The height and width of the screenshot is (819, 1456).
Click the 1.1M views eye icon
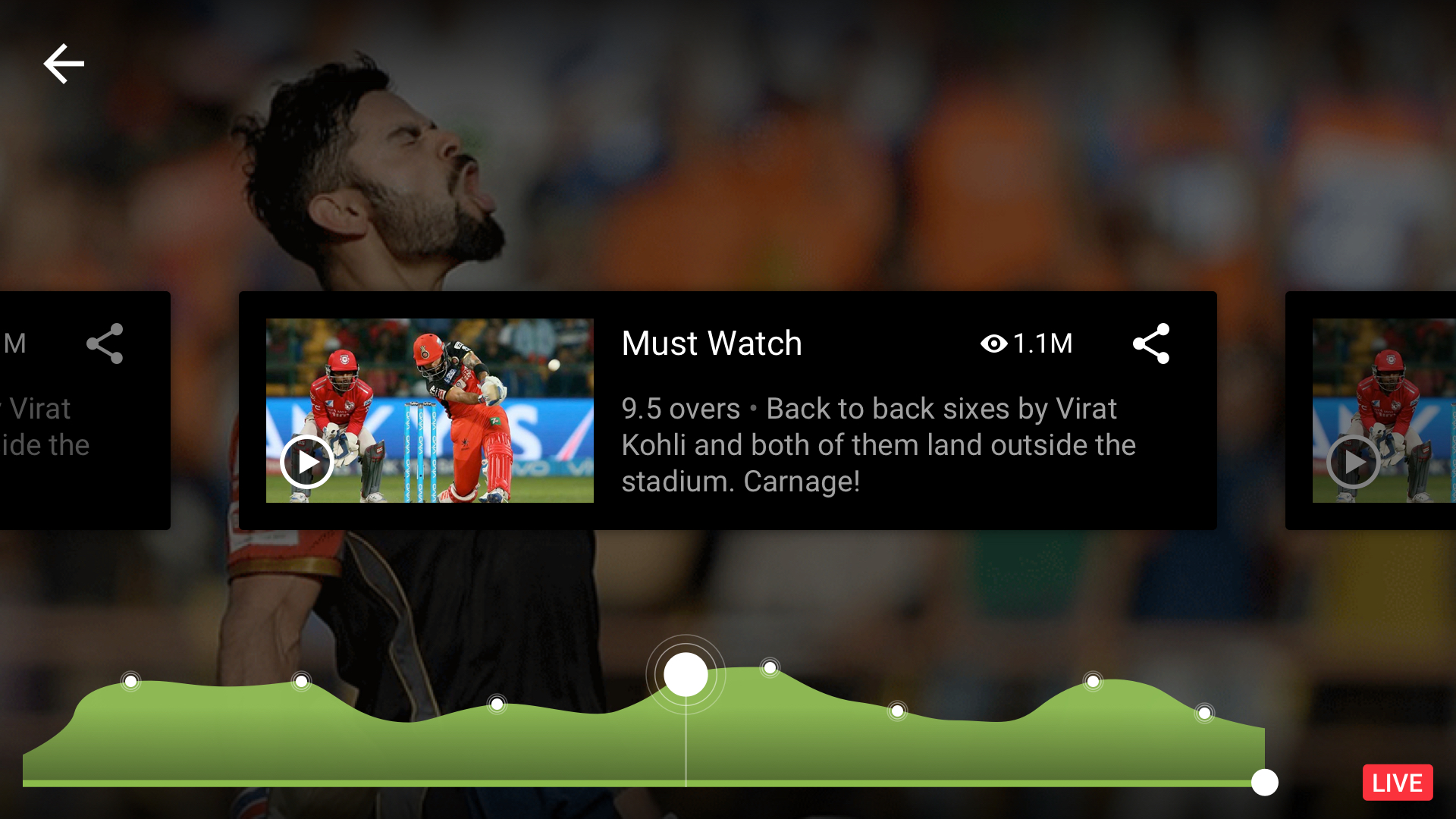tap(993, 344)
